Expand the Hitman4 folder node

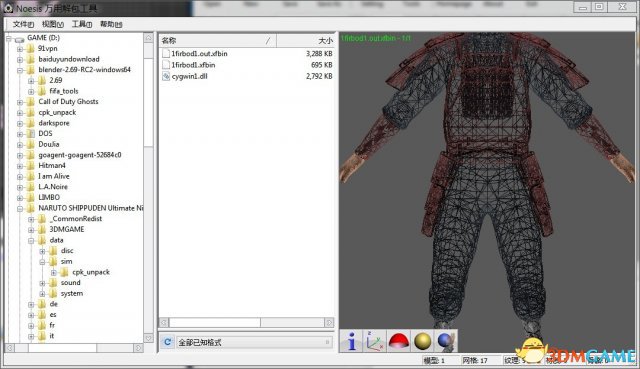[20, 166]
